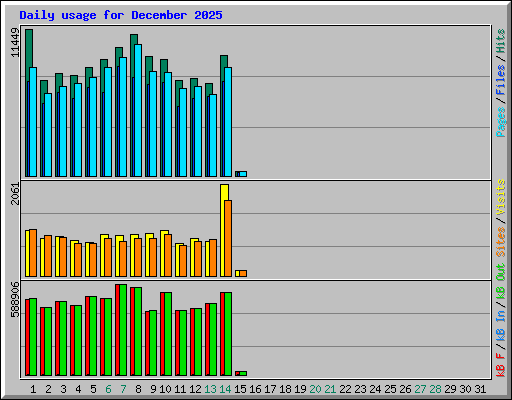Click day 17 on the x-axis
512x400 pixels.
(270, 389)
